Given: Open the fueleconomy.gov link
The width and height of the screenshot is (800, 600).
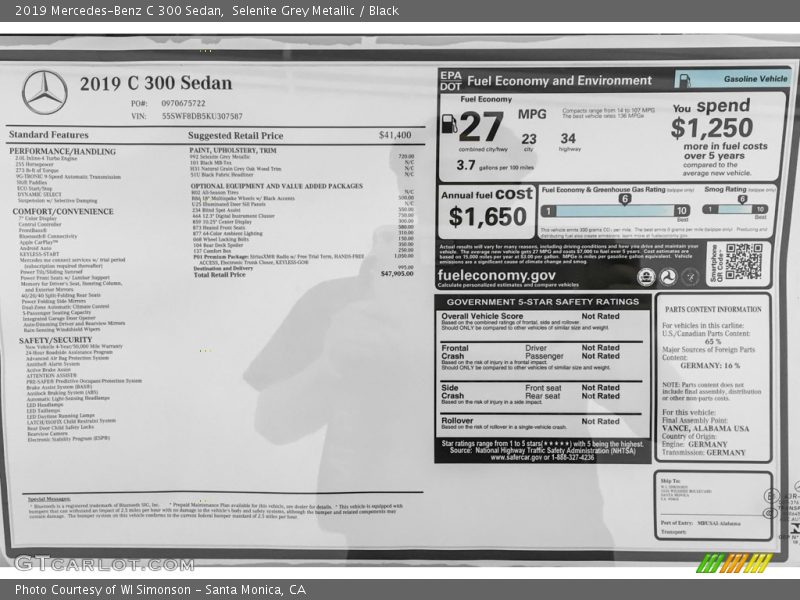Looking at the screenshot, I should coord(496,275).
